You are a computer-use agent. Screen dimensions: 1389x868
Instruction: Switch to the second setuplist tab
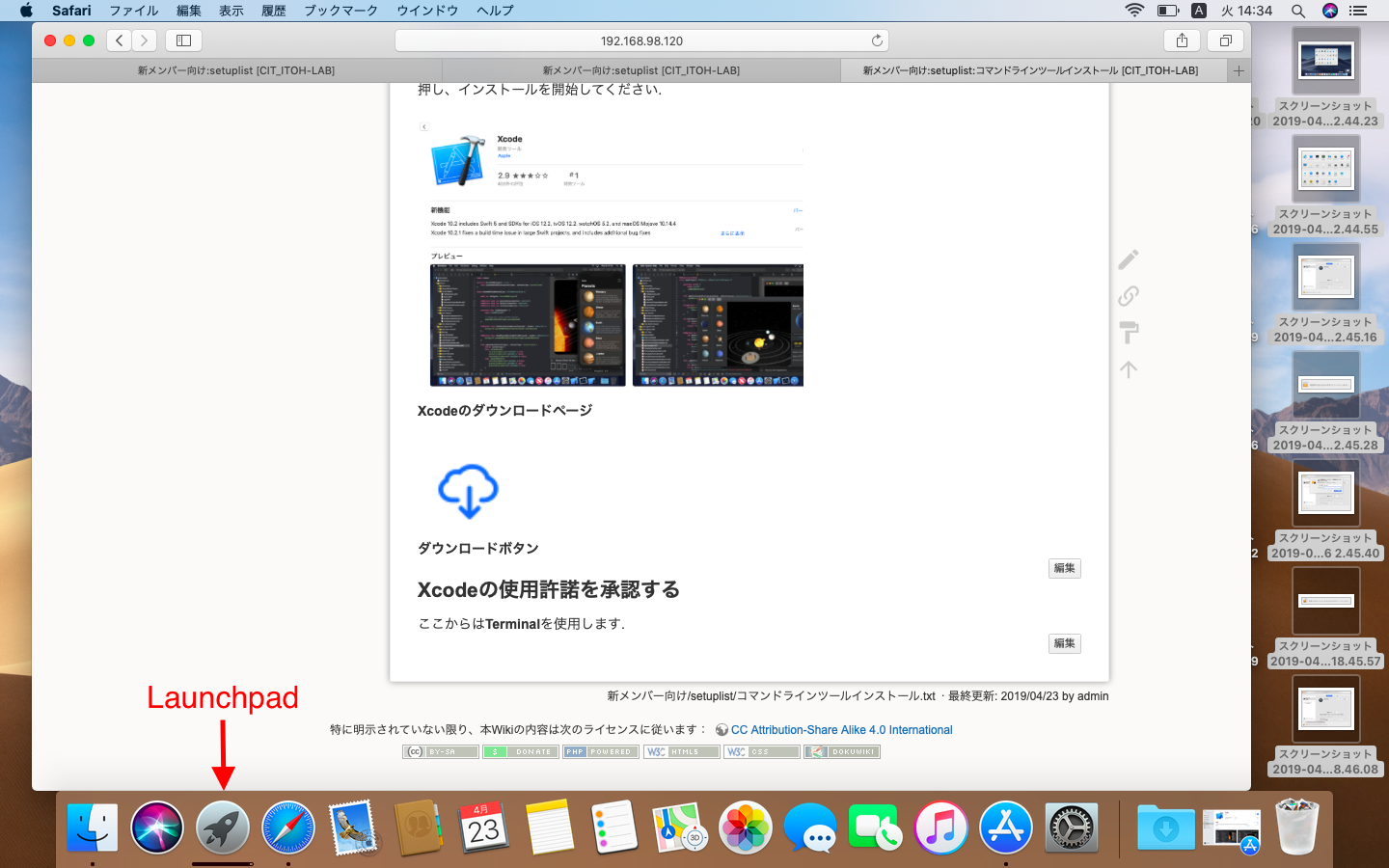click(641, 70)
